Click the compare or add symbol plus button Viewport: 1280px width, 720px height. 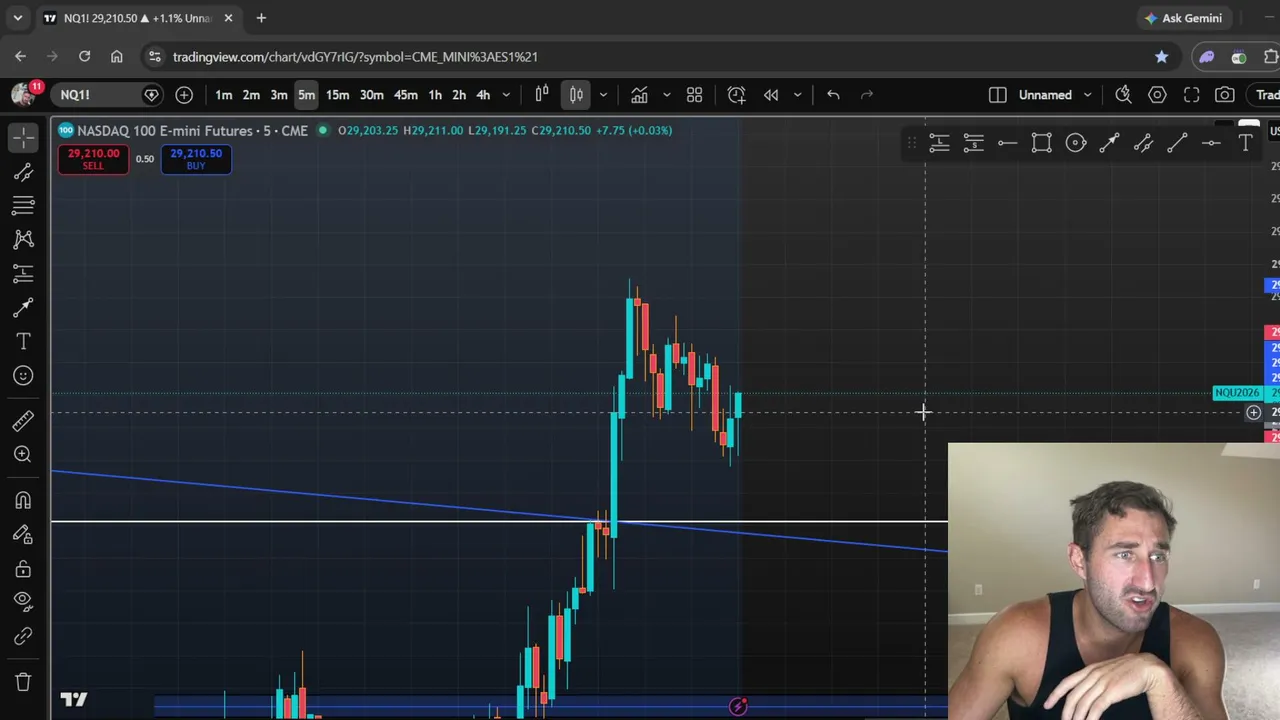pos(184,95)
